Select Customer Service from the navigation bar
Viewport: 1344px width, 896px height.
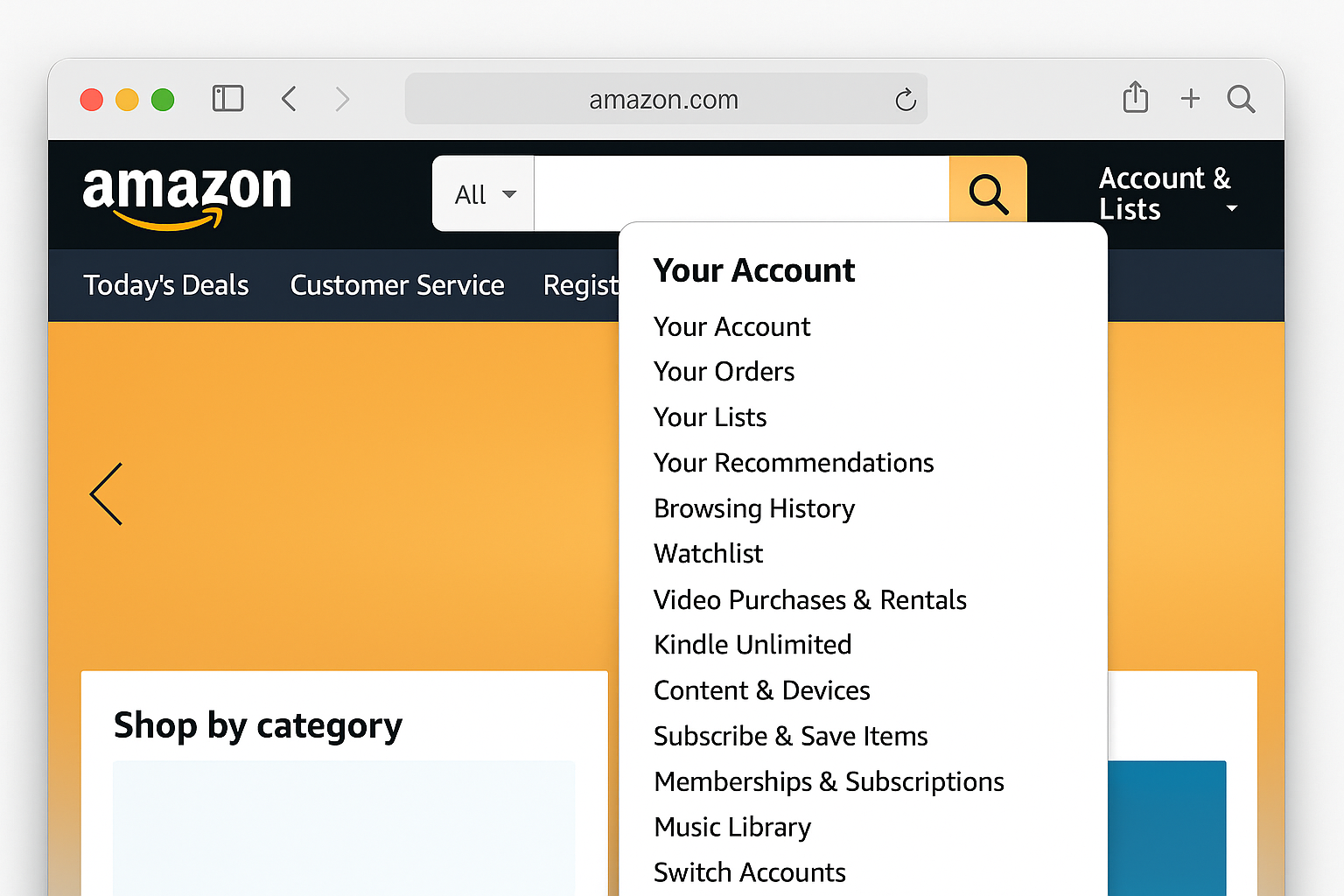397,285
